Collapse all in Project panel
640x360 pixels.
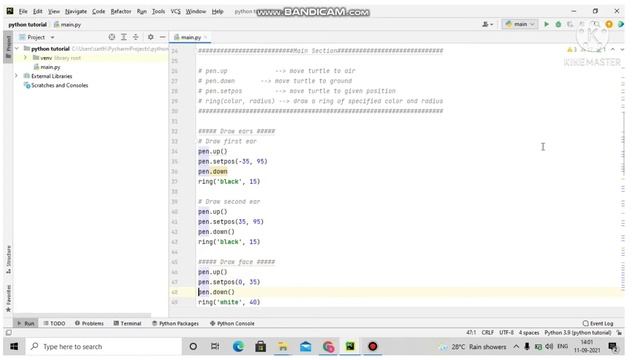(136, 37)
